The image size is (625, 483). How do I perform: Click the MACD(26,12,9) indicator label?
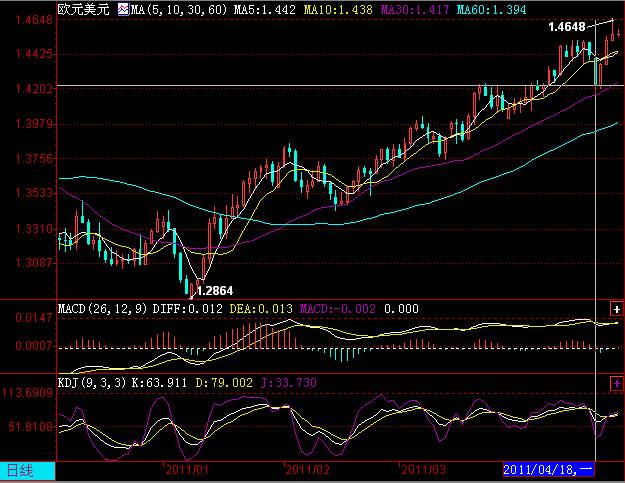pyautogui.click(x=103, y=309)
